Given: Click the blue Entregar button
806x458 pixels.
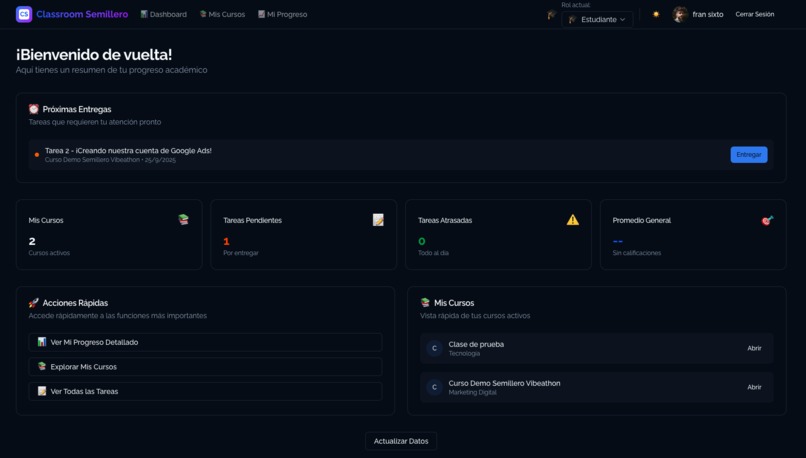Looking at the screenshot, I should (749, 155).
